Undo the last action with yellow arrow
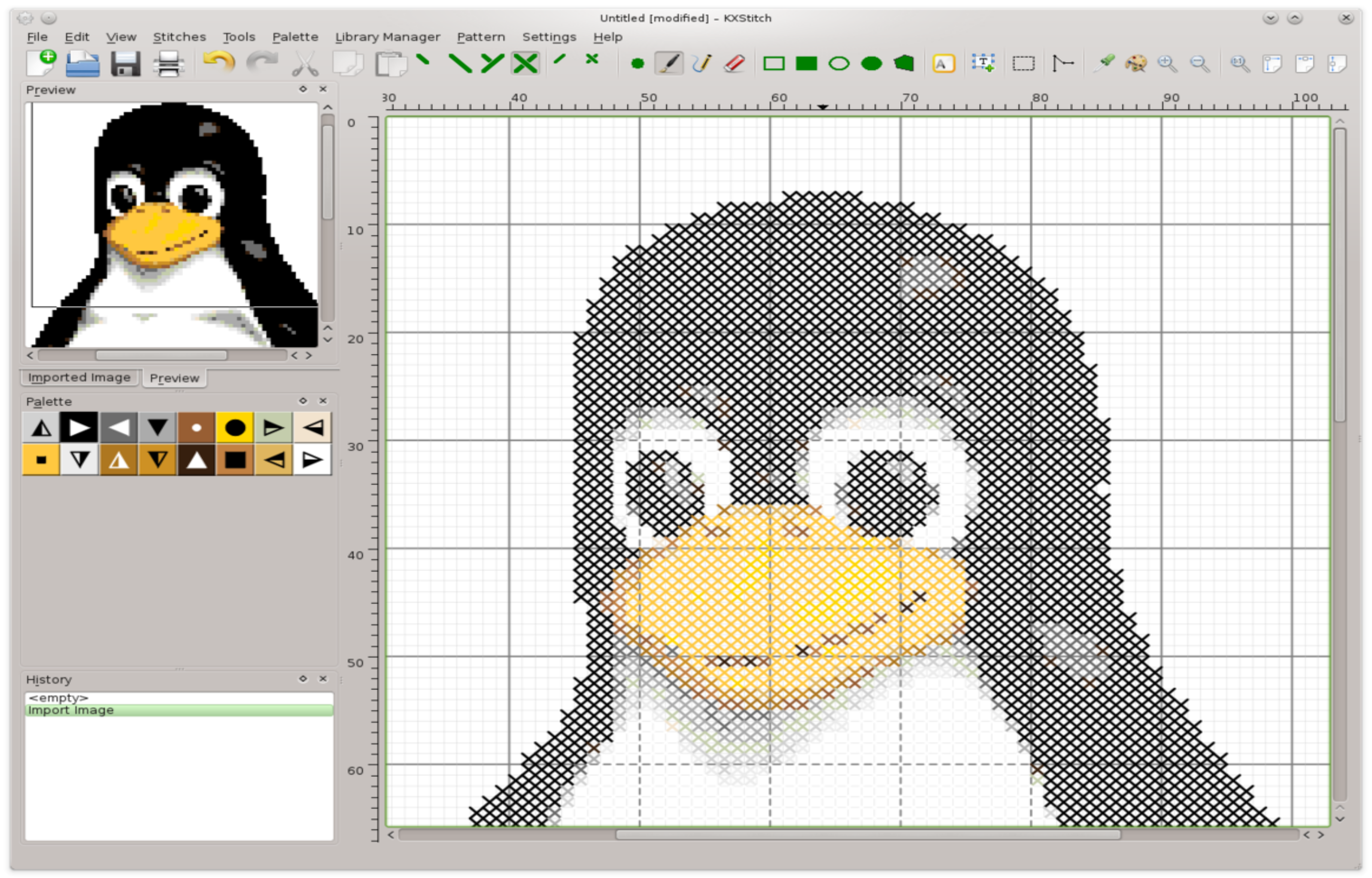The image size is (1372, 878). (219, 62)
